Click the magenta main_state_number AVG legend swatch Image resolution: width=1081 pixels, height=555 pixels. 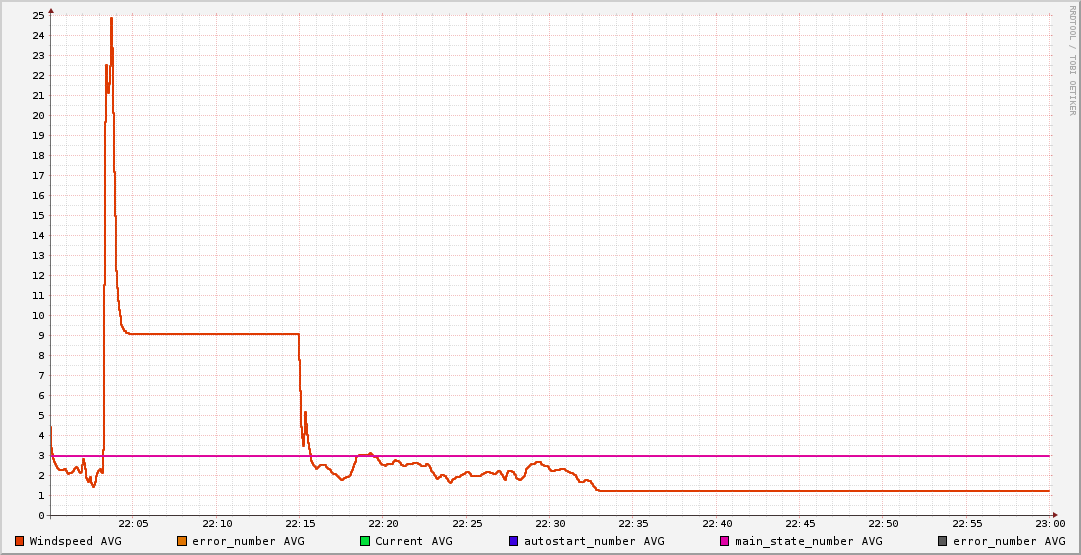pos(725,541)
